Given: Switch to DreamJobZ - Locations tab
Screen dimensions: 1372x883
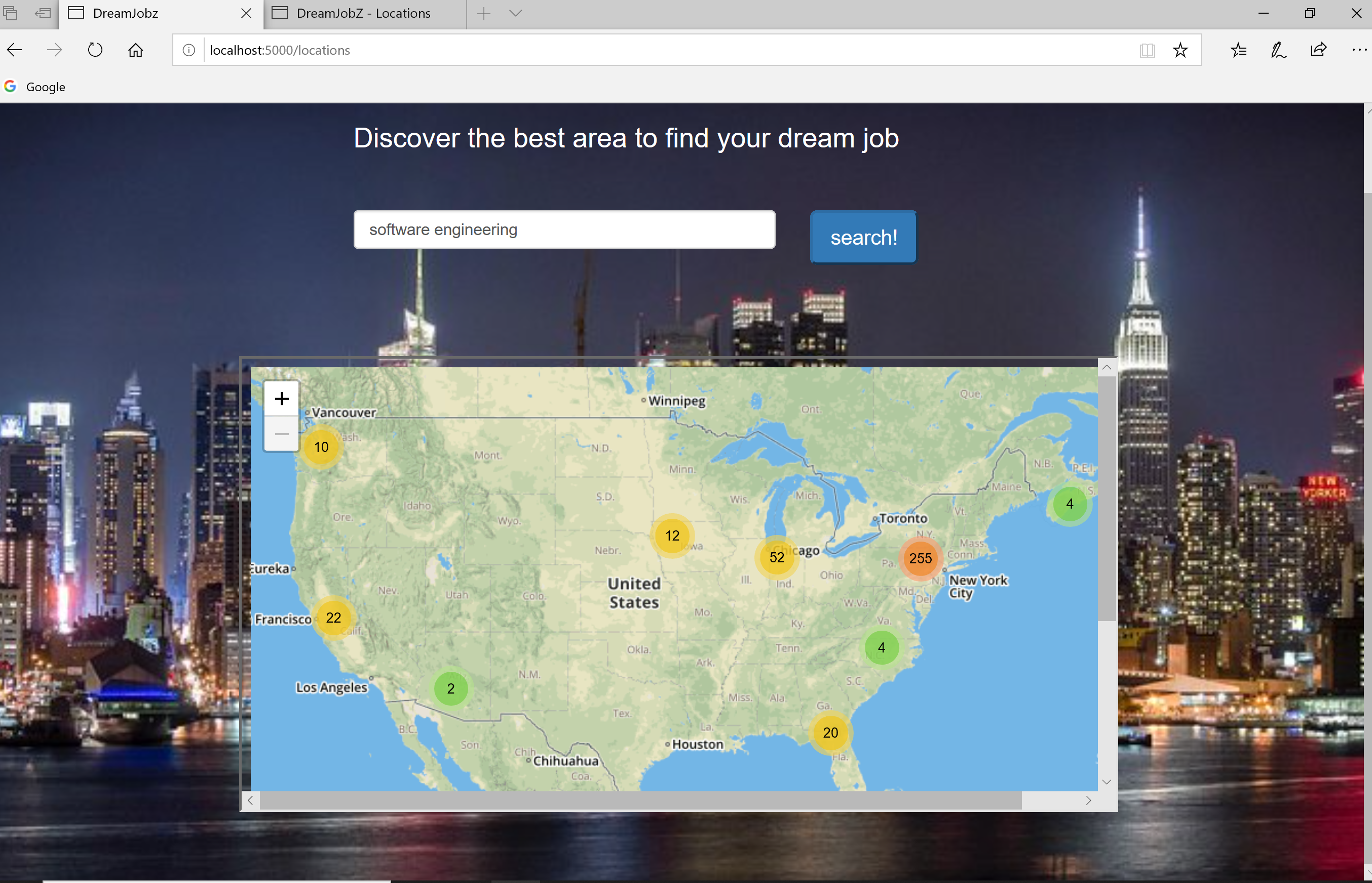Looking at the screenshot, I should click(363, 13).
